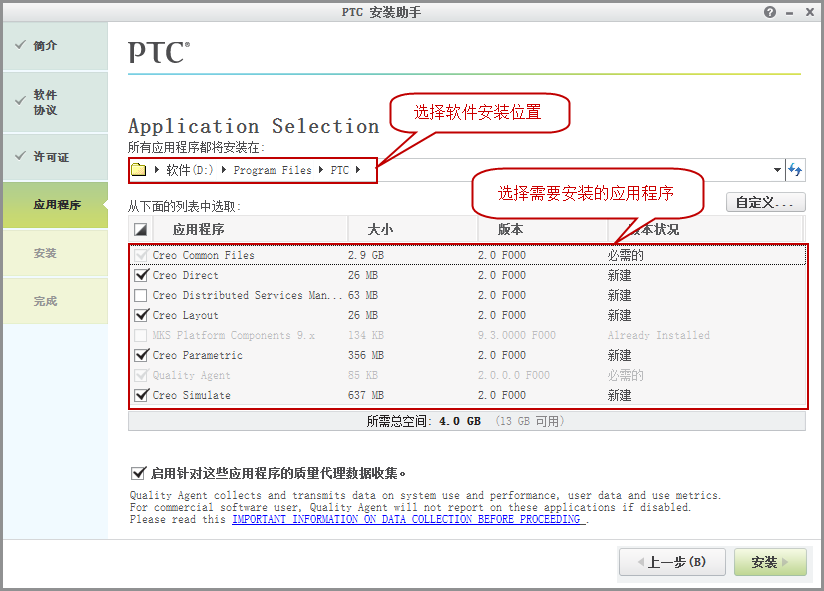Select the 完成 step
Image resolution: width=824 pixels, height=591 pixels.
click(55, 301)
